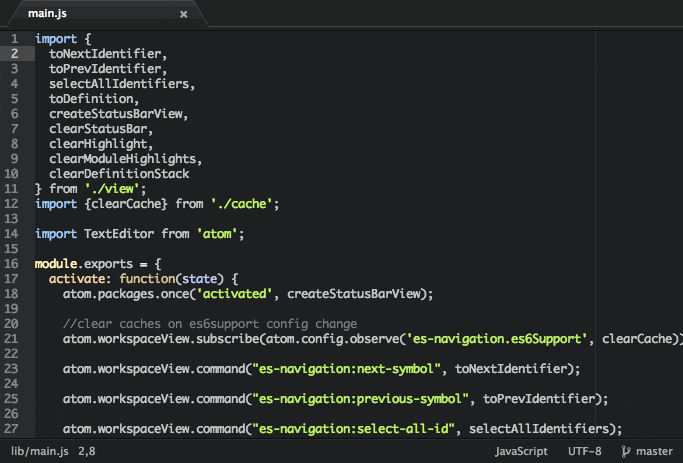
Task: Click the 2,8 cursor position indicator
Action: (86, 452)
